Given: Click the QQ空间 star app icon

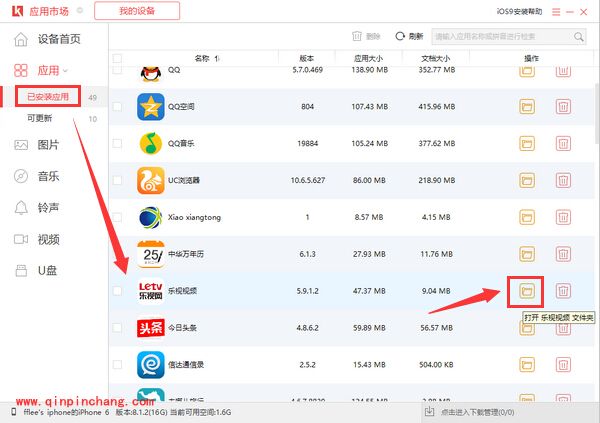Looking at the screenshot, I should (x=151, y=106).
